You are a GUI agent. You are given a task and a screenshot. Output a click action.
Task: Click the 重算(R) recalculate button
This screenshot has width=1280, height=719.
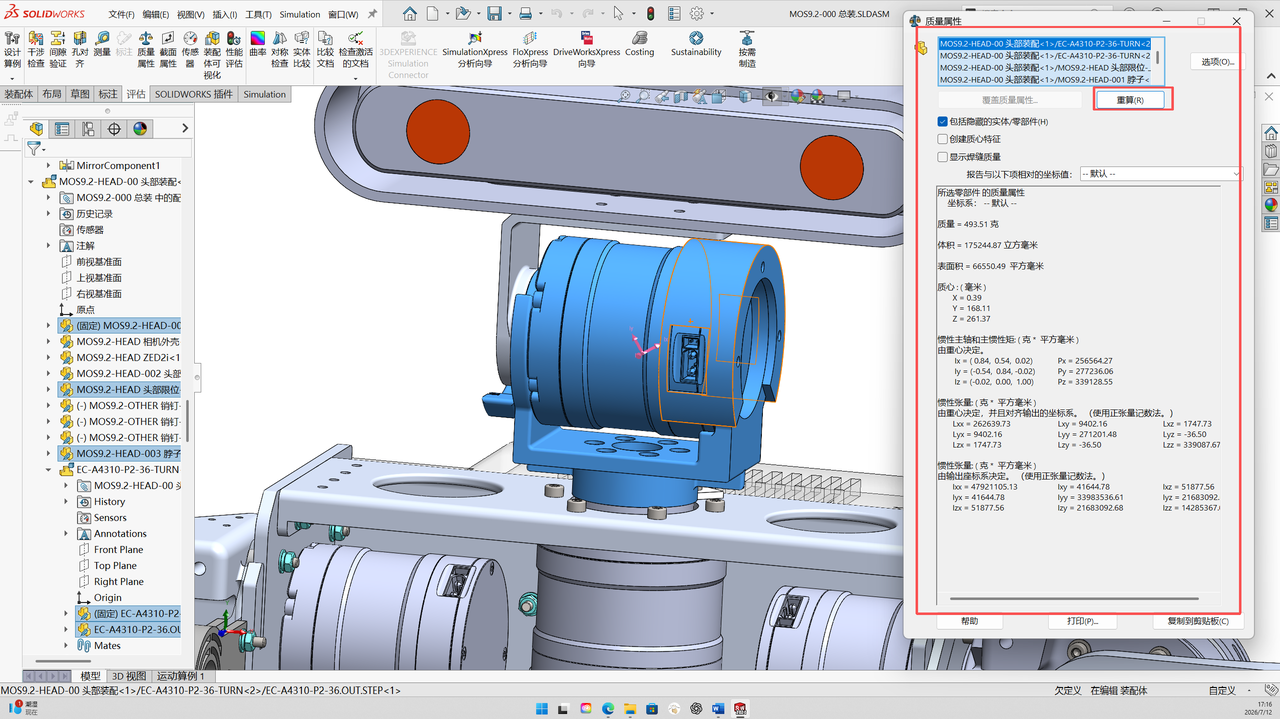[1131, 100]
